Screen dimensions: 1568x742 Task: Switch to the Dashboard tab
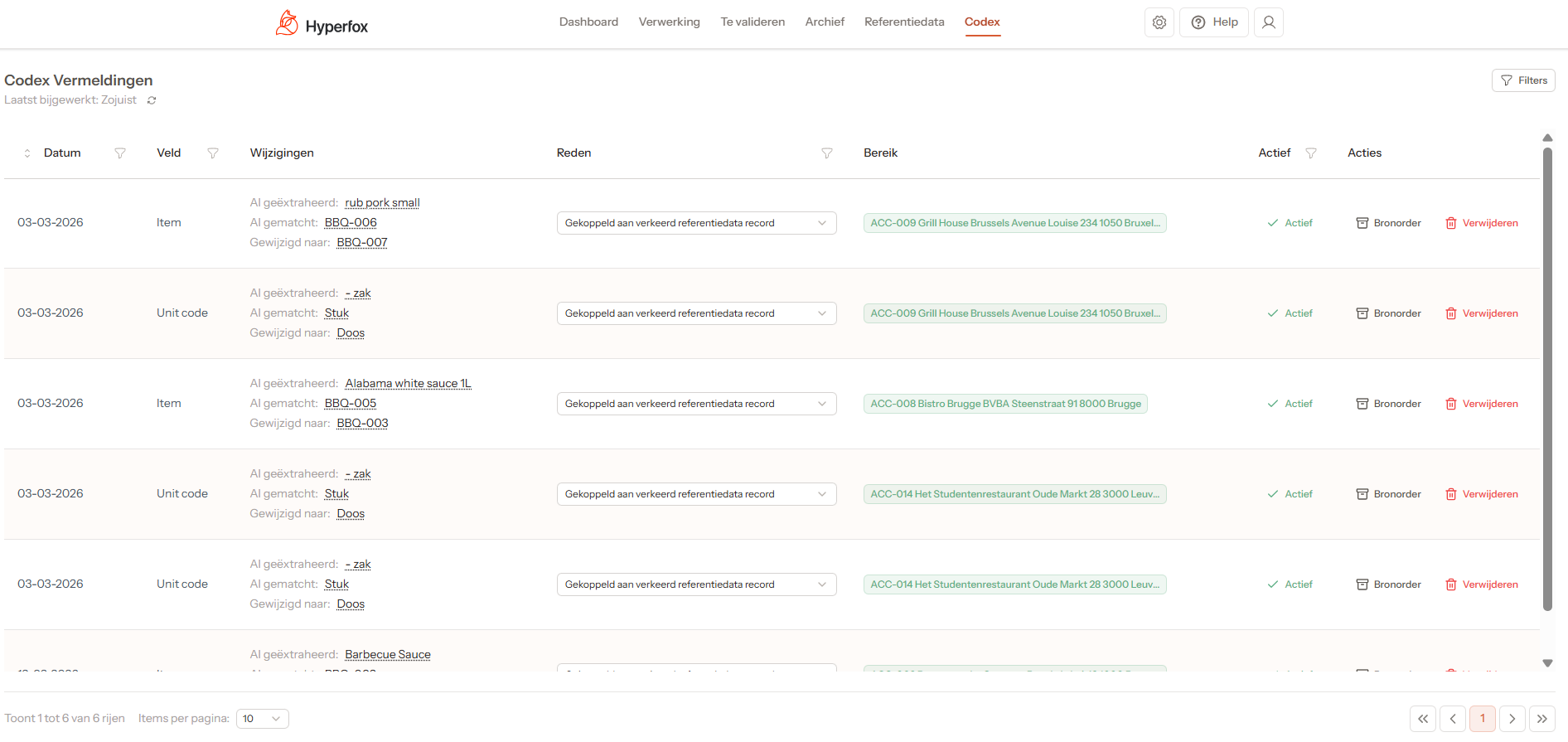pyautogui.click(x=588, y=22)
